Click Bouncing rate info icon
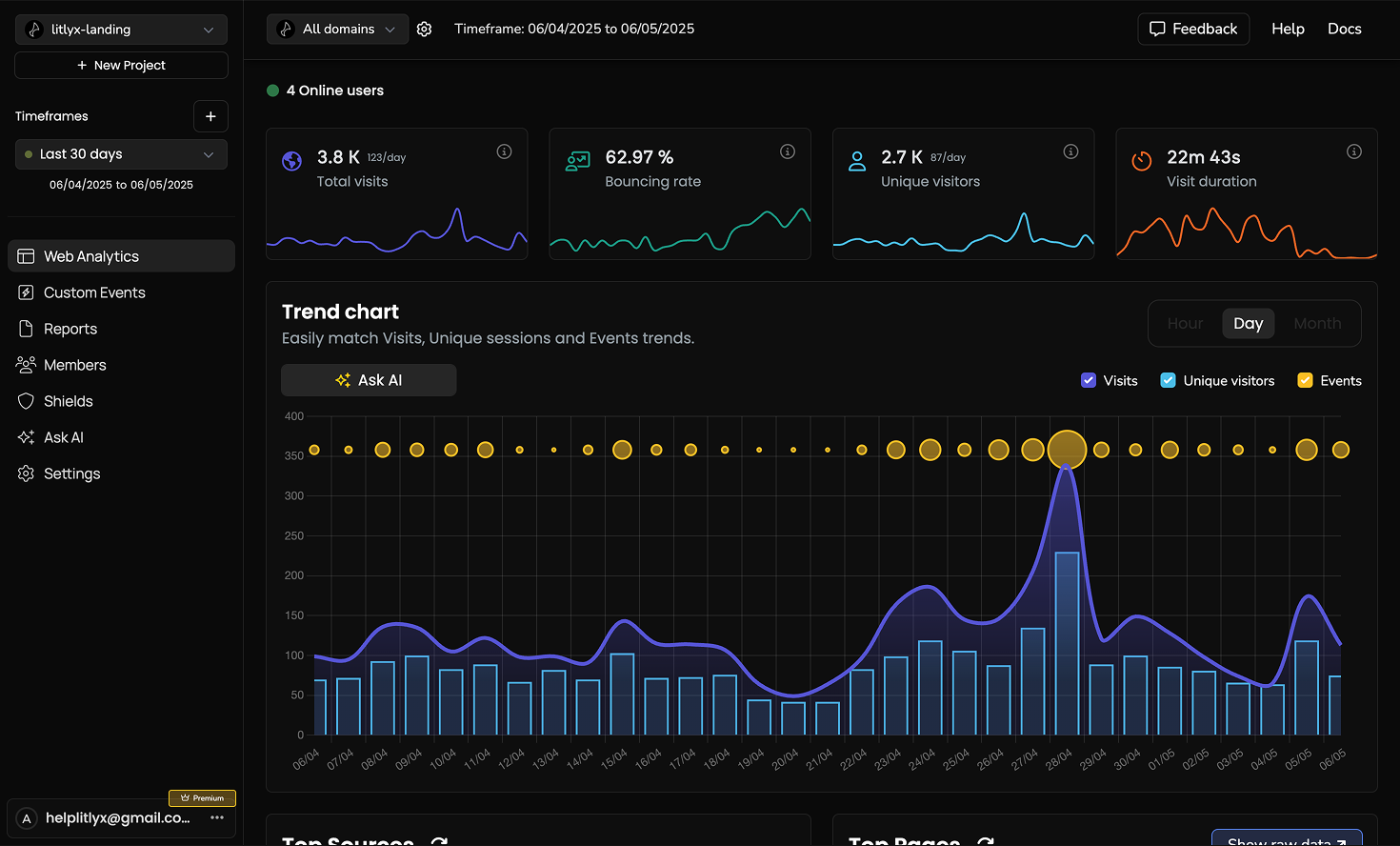 pos(788,151)
